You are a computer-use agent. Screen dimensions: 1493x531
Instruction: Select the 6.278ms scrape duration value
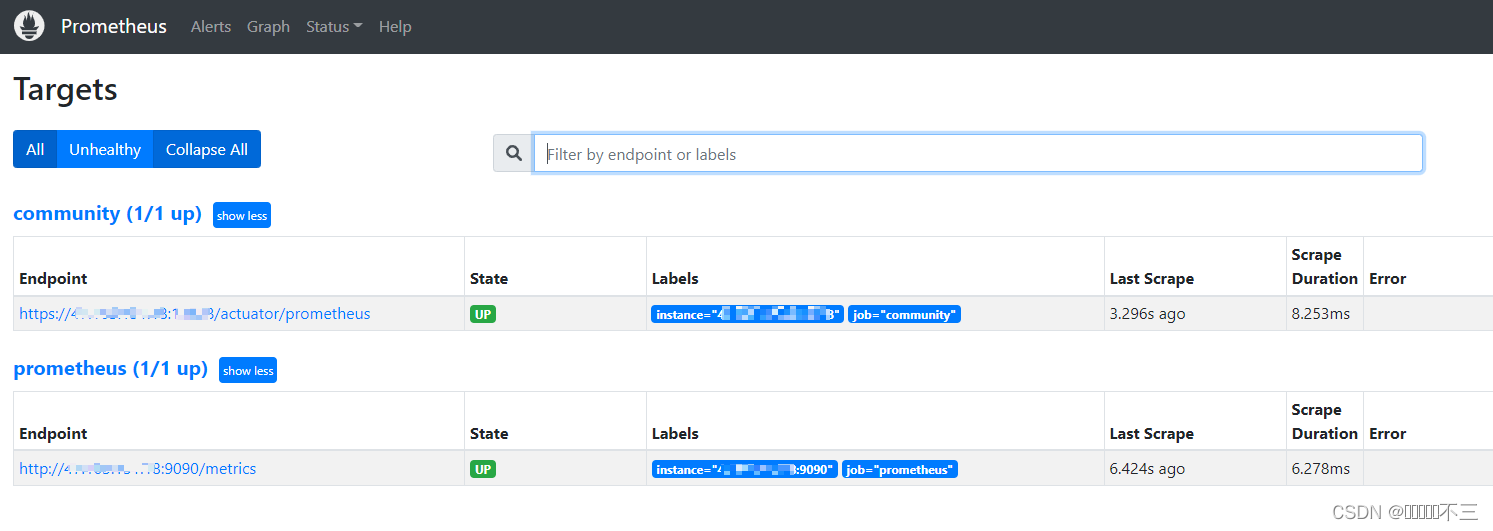coord(1321,469)
